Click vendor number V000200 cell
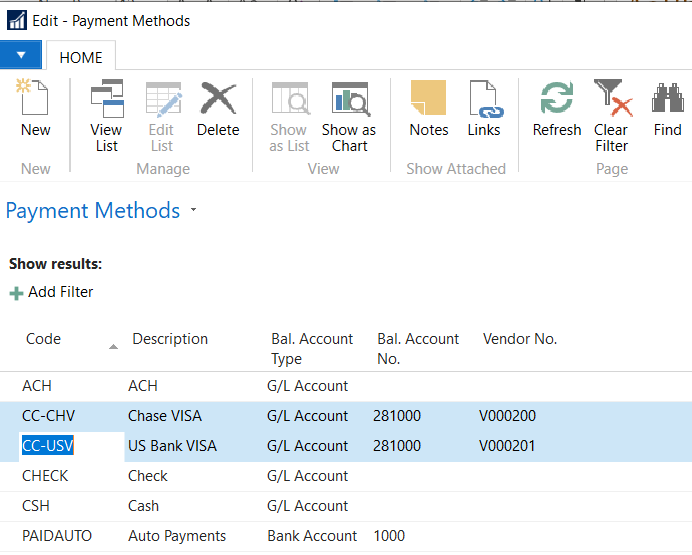The height and width of the screenshot is (555, 692). coord(507,416)
